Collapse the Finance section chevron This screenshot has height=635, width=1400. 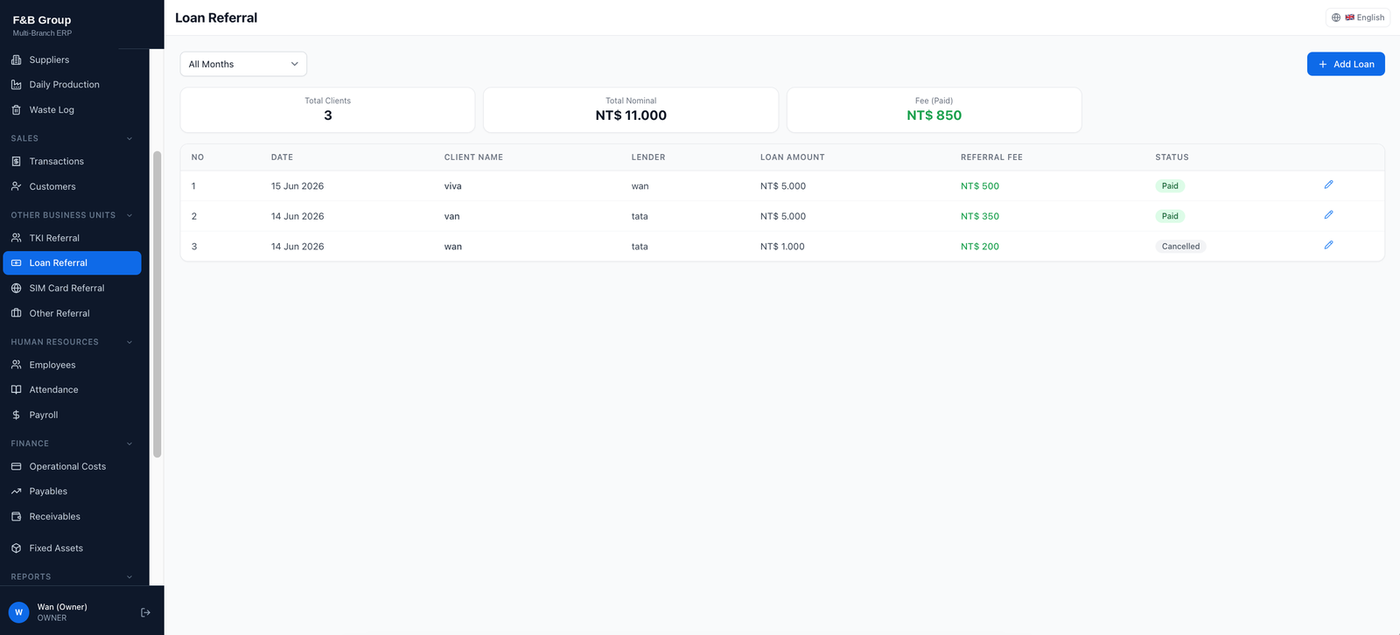click(x=129, y=443)
